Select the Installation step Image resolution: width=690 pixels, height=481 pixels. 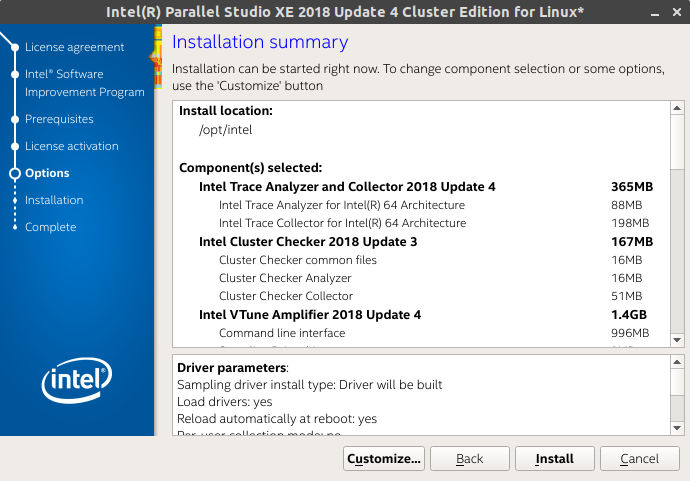[54, 200]
